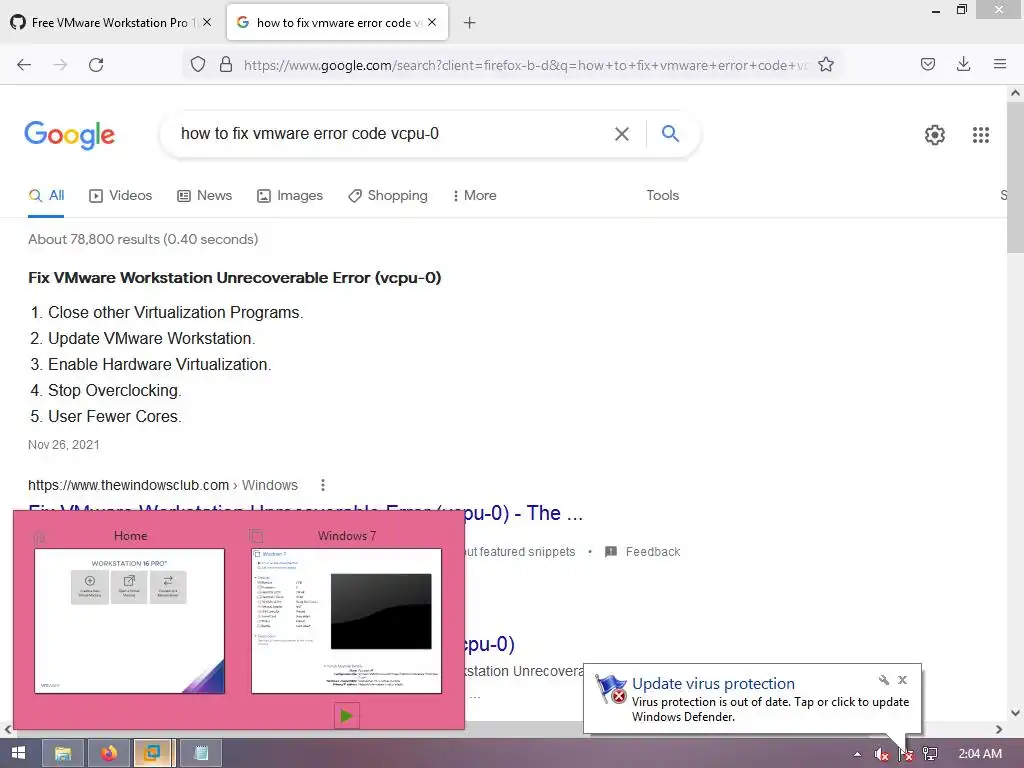The width and height of the screenshot is (1024, 768).
Task: Switch to Images results
Action: 290,195
